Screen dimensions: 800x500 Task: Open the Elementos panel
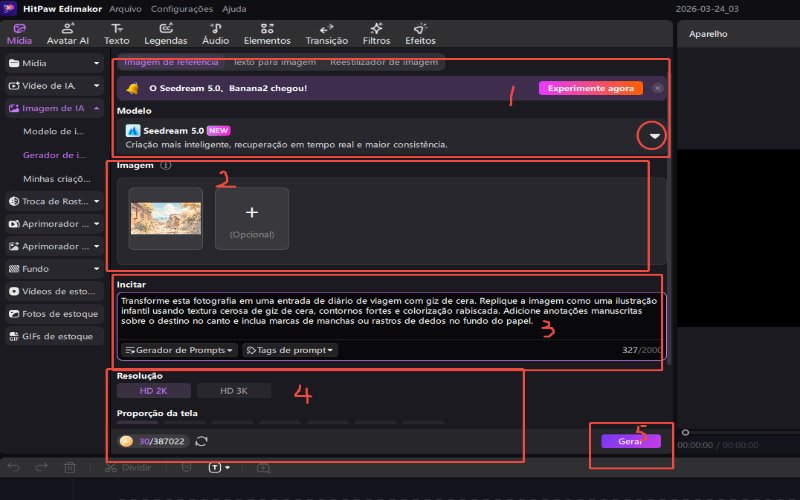[267, 34]
